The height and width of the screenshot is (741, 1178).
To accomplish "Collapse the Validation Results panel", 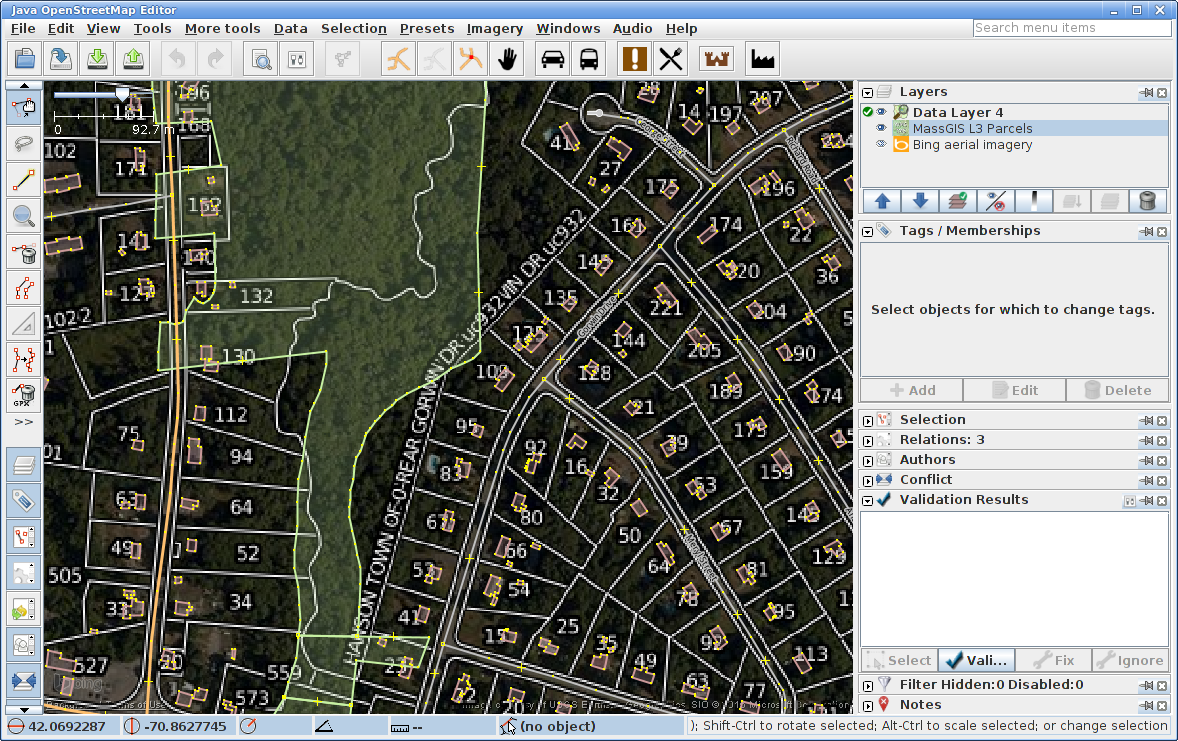I will [x=868, y=500].
